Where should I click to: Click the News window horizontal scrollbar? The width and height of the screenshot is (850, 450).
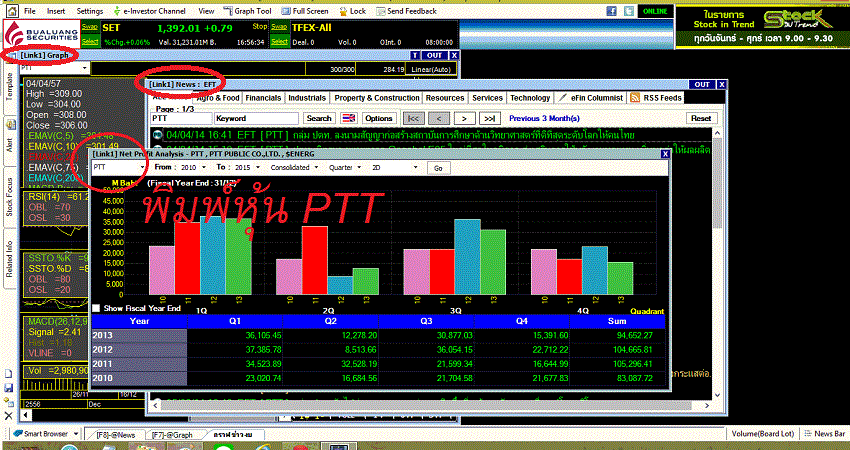point(429,405)
